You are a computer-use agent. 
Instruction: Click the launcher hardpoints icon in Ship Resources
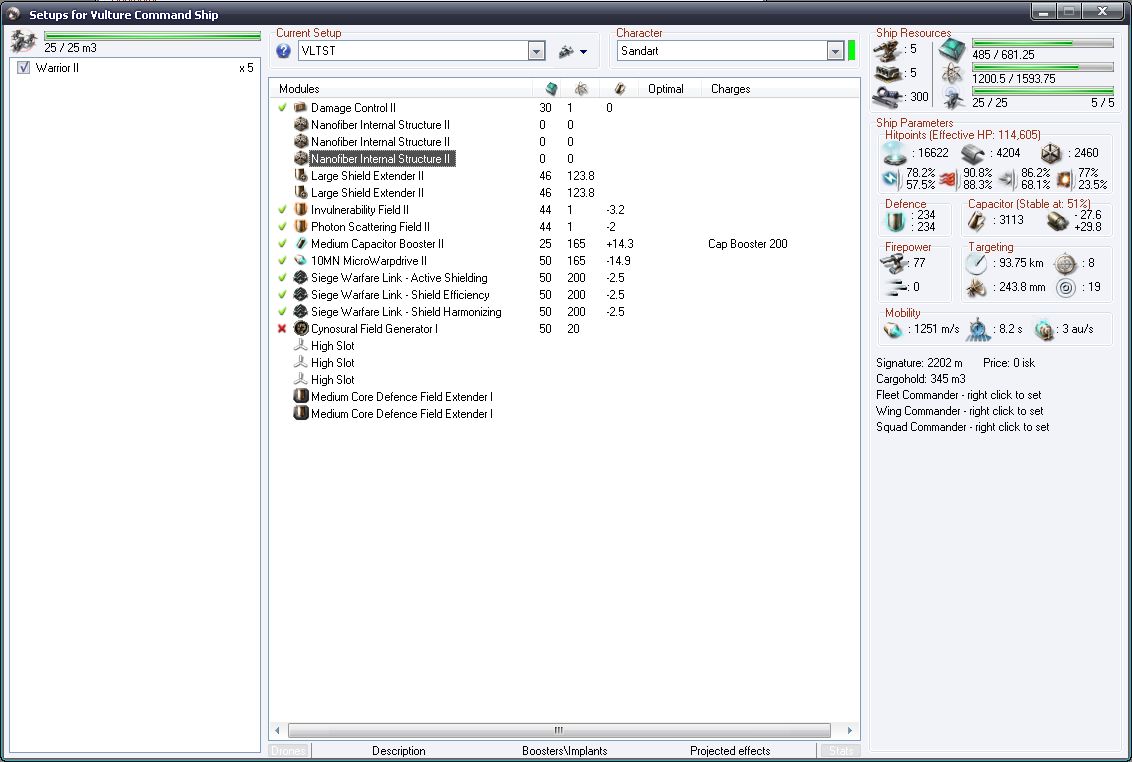pyautogui.click(x=887, y=73)
